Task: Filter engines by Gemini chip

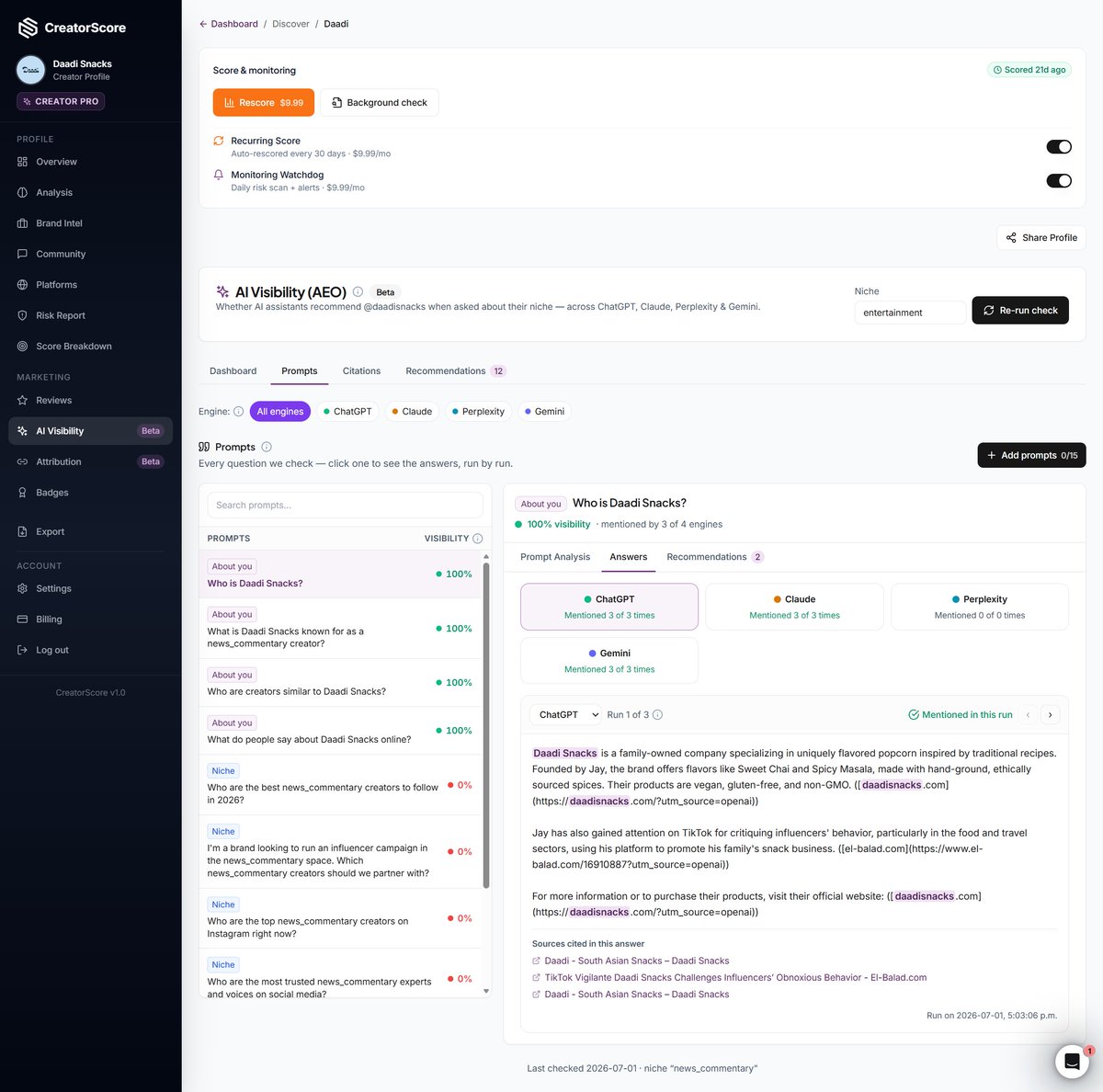Action: (544, 412)
